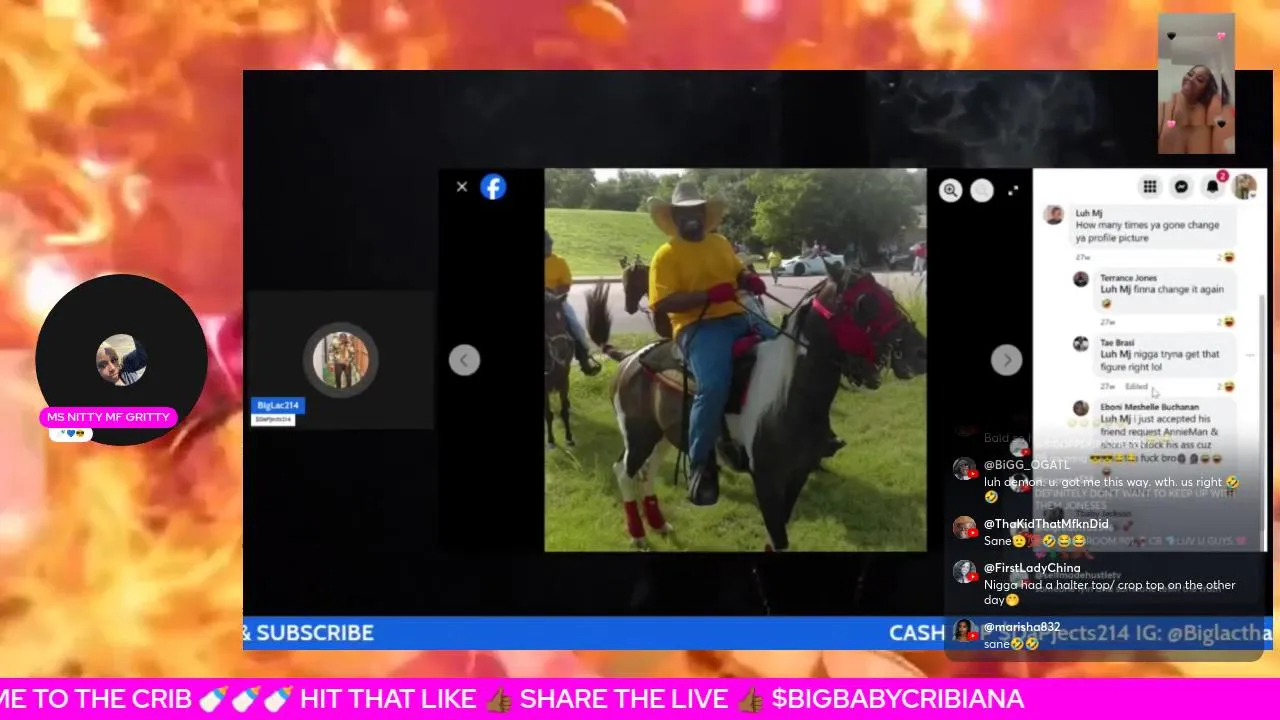Viewport: 1280px width, 720px height.
Task: Click the '& SUBSCRIBE' banner text
Action: [309, 633]
